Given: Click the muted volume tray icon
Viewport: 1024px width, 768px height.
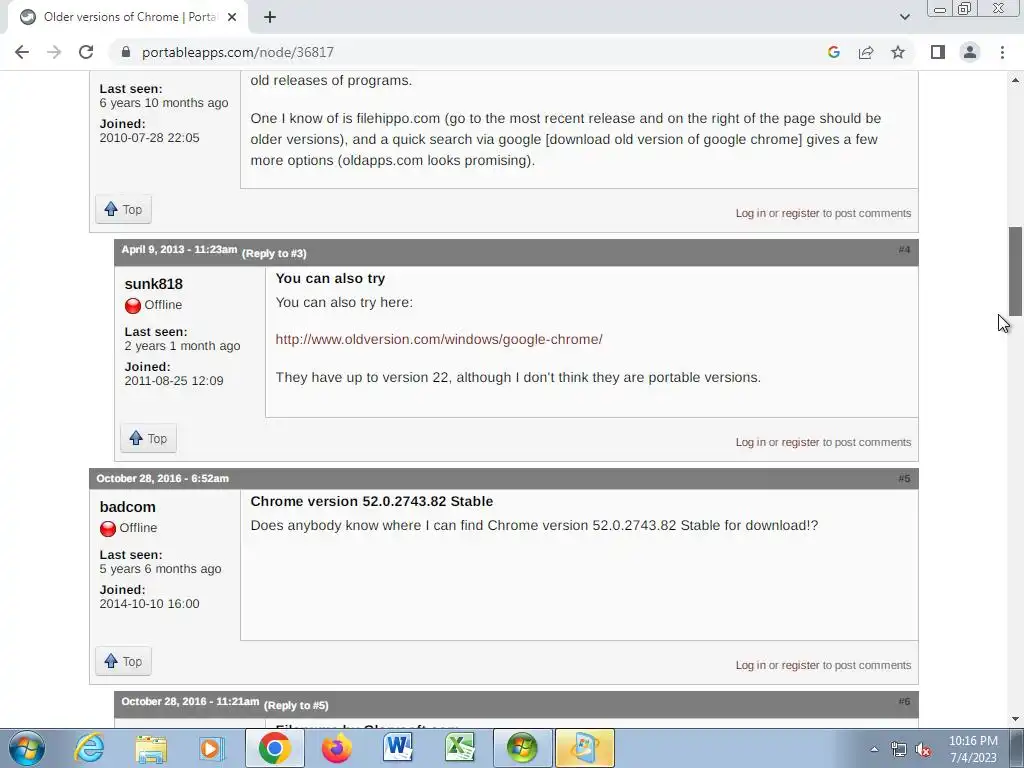Looking at the screenshot, I should pyautogui.click(x=923, y=749).
